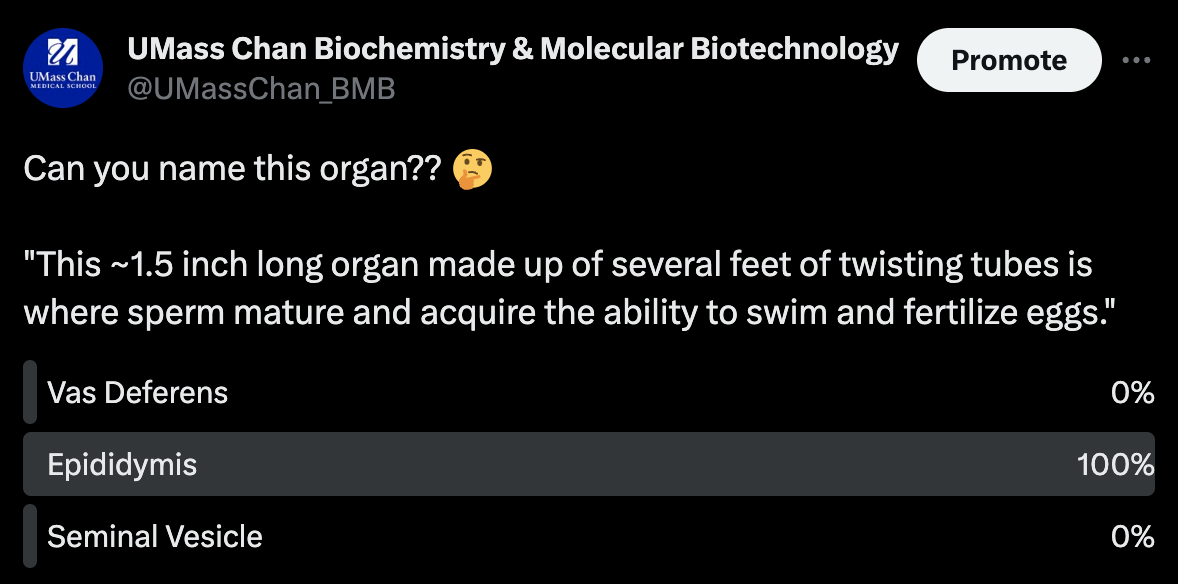Click the highlighted Epididymis results row
Screen dimensions: 1178x584
(590, 464)
